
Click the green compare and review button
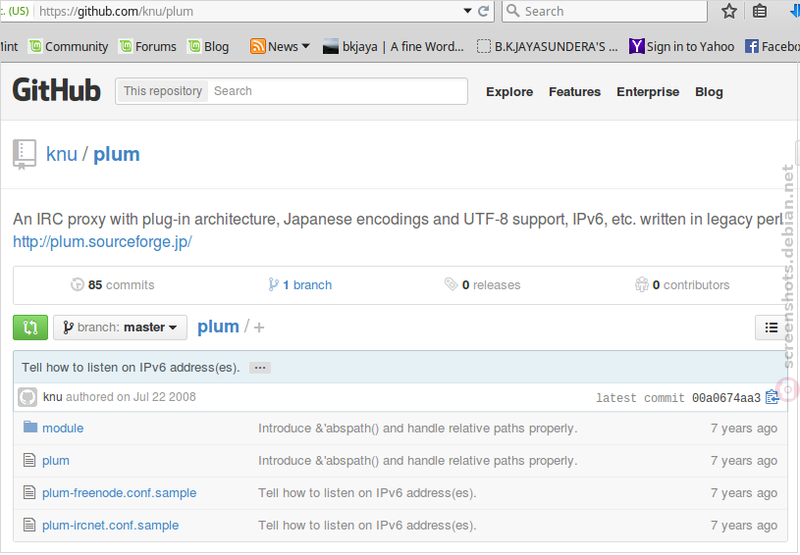click(x=30, y=327)
